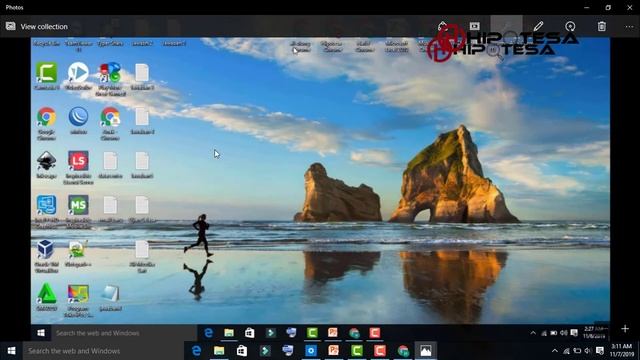Switch to the green Camtasia taskbar app
Viewport: 640px width, 360px height.
[357, 351]
